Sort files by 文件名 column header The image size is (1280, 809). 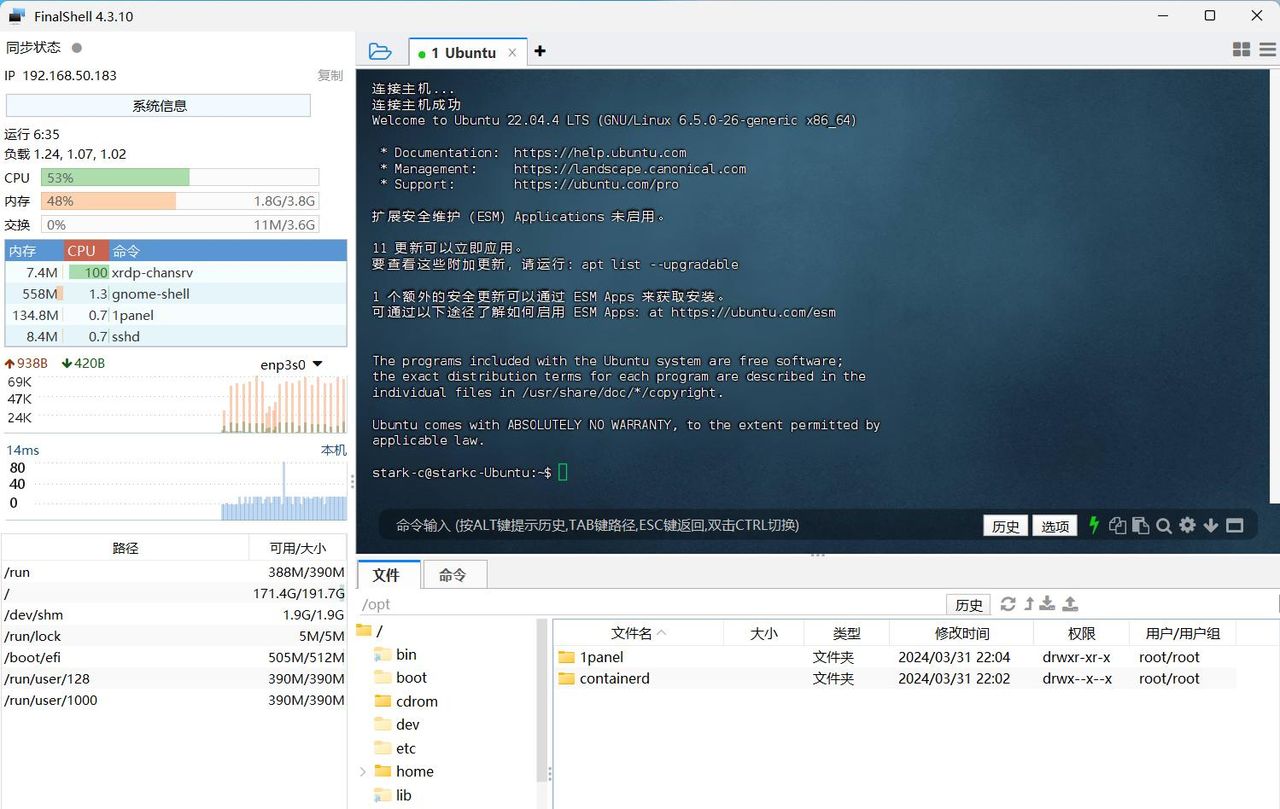point(638,633)
